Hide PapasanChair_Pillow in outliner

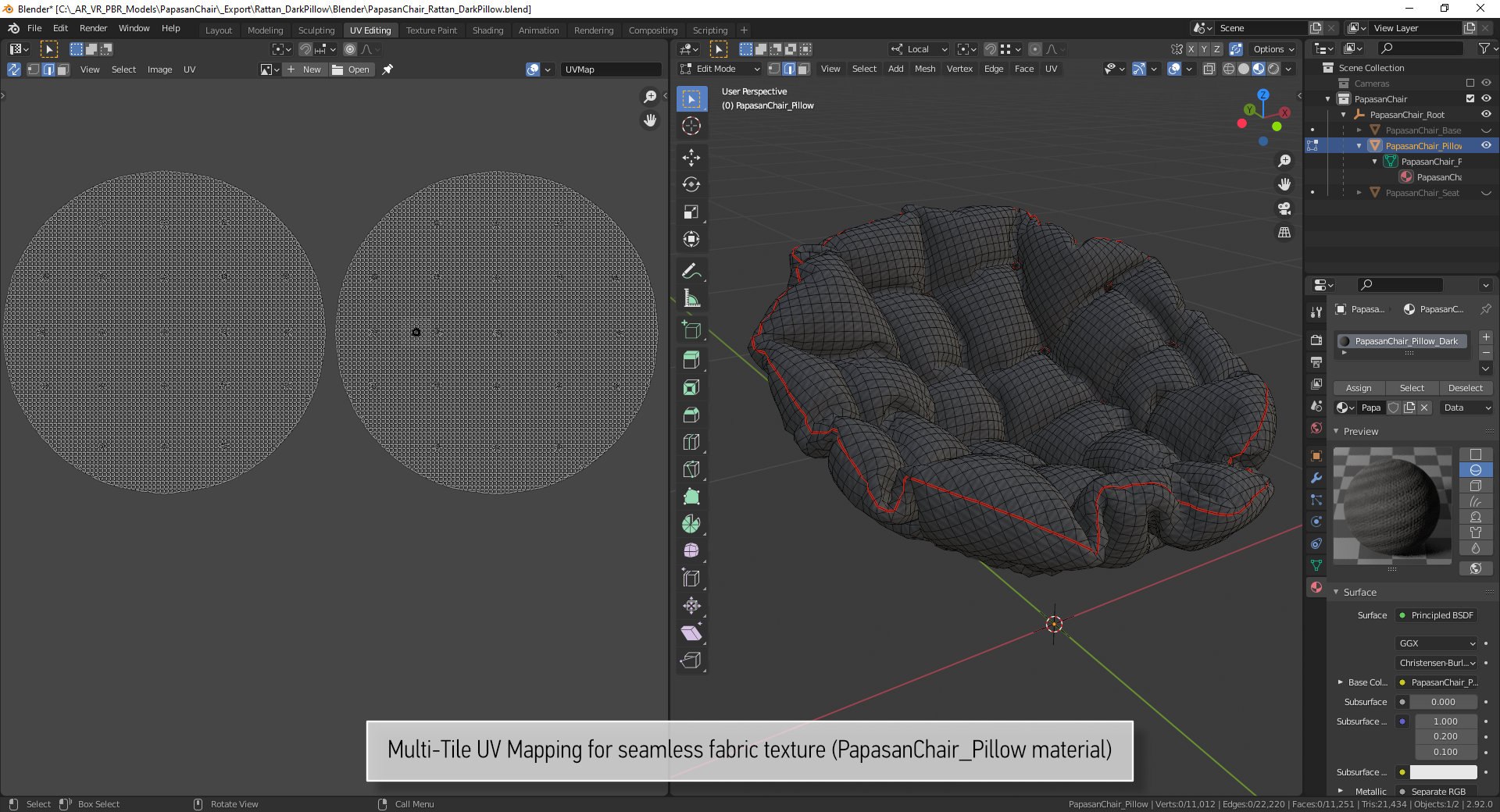1486,145
